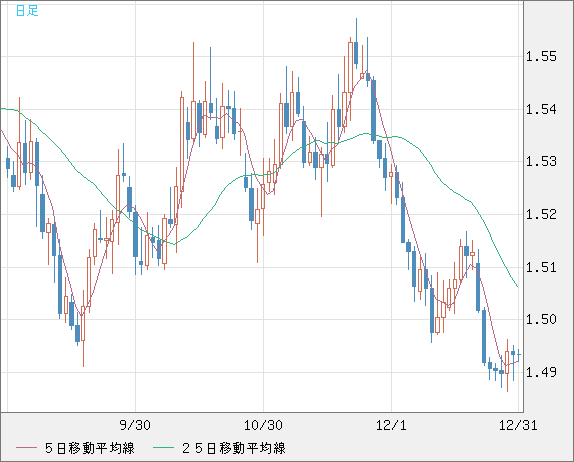Image resolution: width=574 pixels, height=462 pixels.
Task: Select the 1.53 price axis label
Action: [x=541, y=161]
